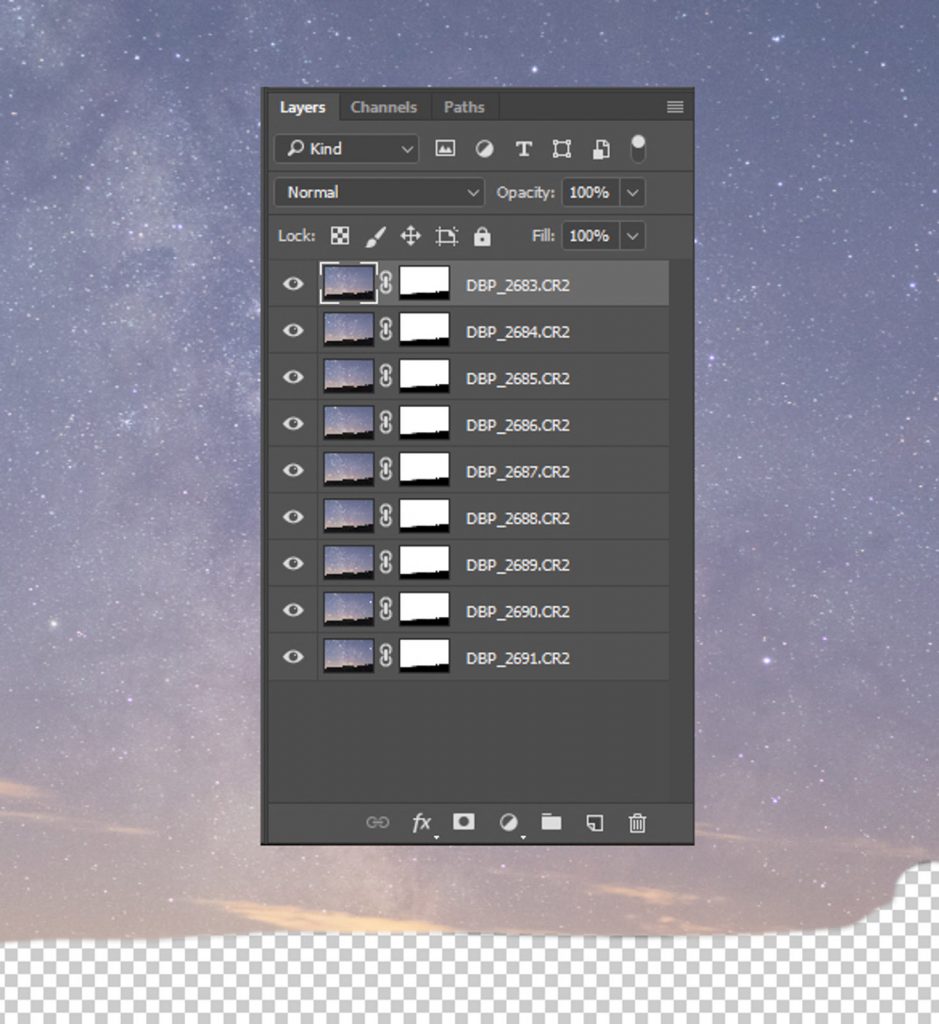Filter layers by smart objects
The image size is (939, 1024).
(599, 148)
